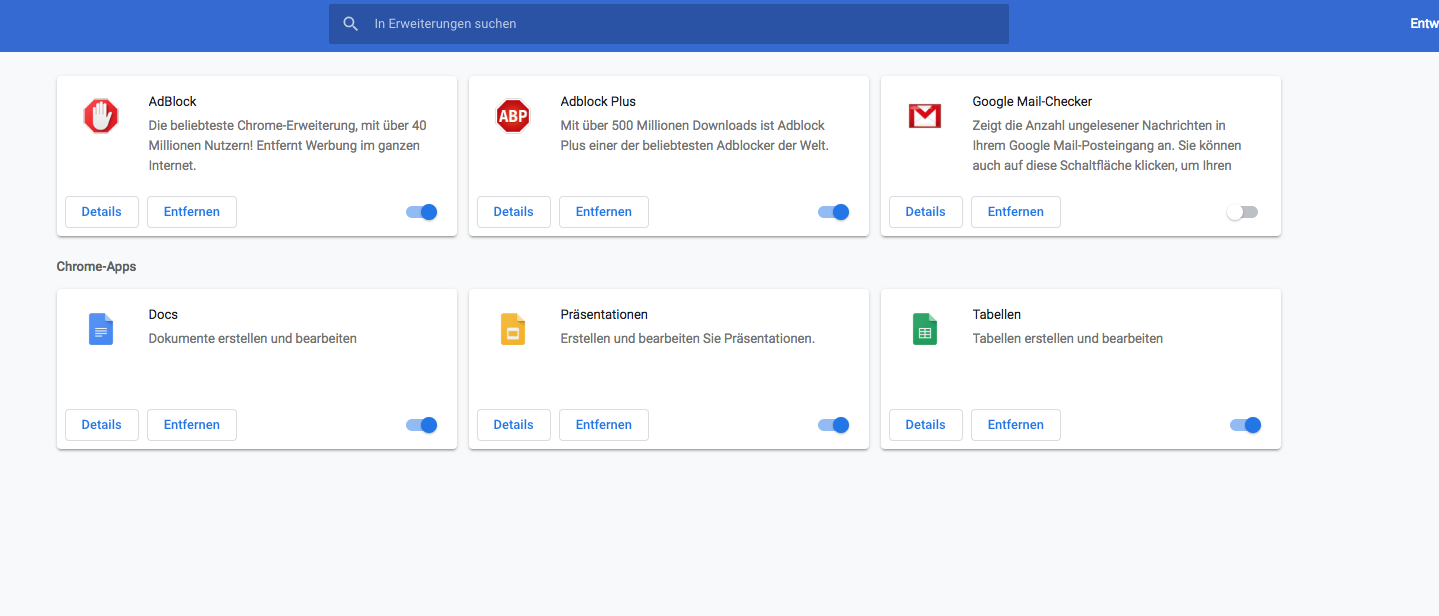This screenshot has height=616, width=1439.
Task: Click the 'AdBlock' extension title
Action: (x=173, y=102)
